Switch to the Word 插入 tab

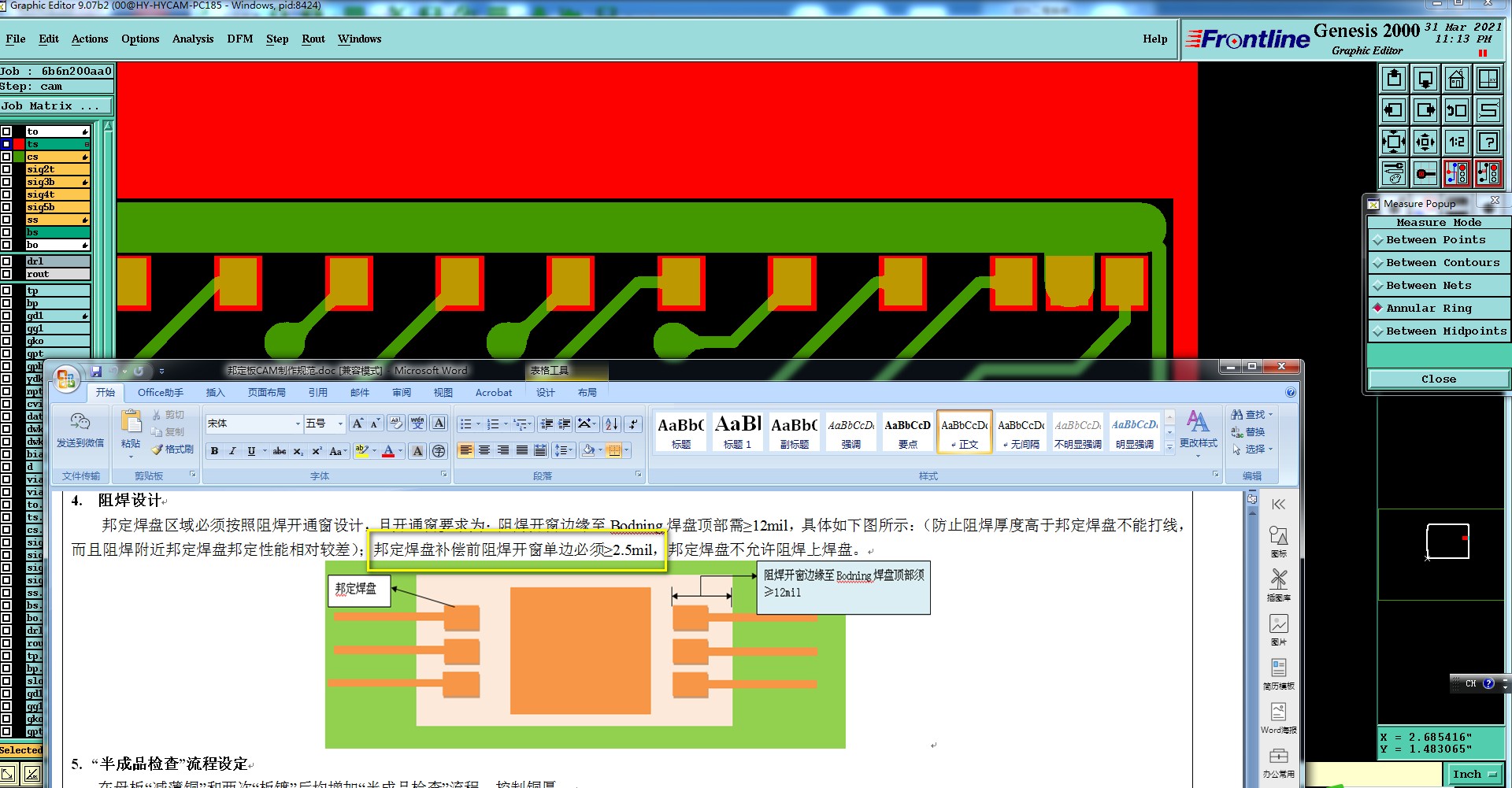(x=215, y=393)
